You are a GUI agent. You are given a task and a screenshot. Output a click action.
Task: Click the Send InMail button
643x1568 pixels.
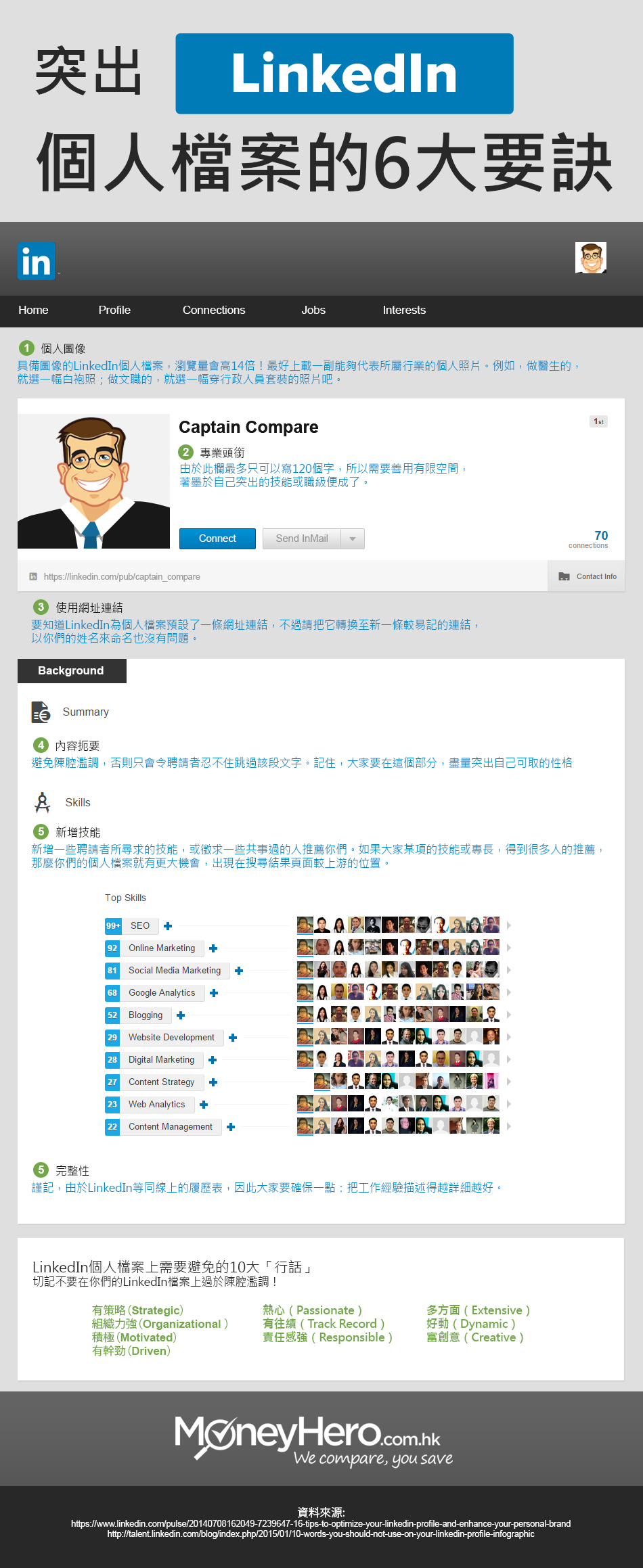302,538
